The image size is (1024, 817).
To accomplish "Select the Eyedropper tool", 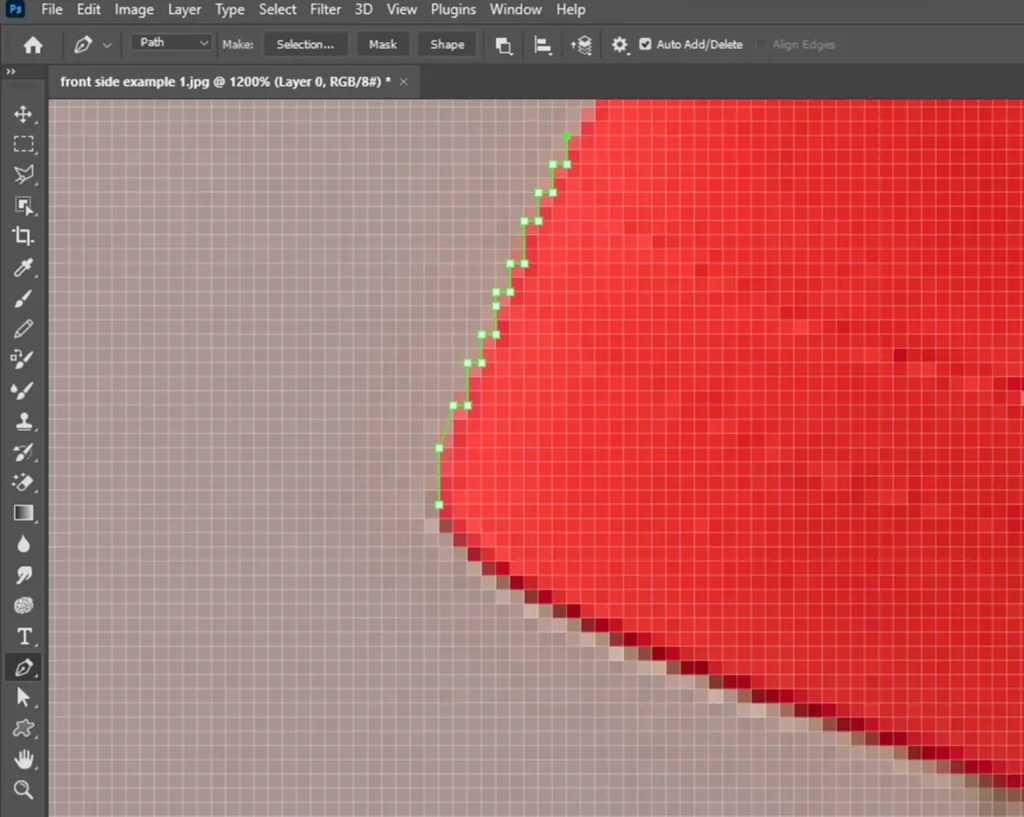I will pyautogui.click(x=24, y=267).
